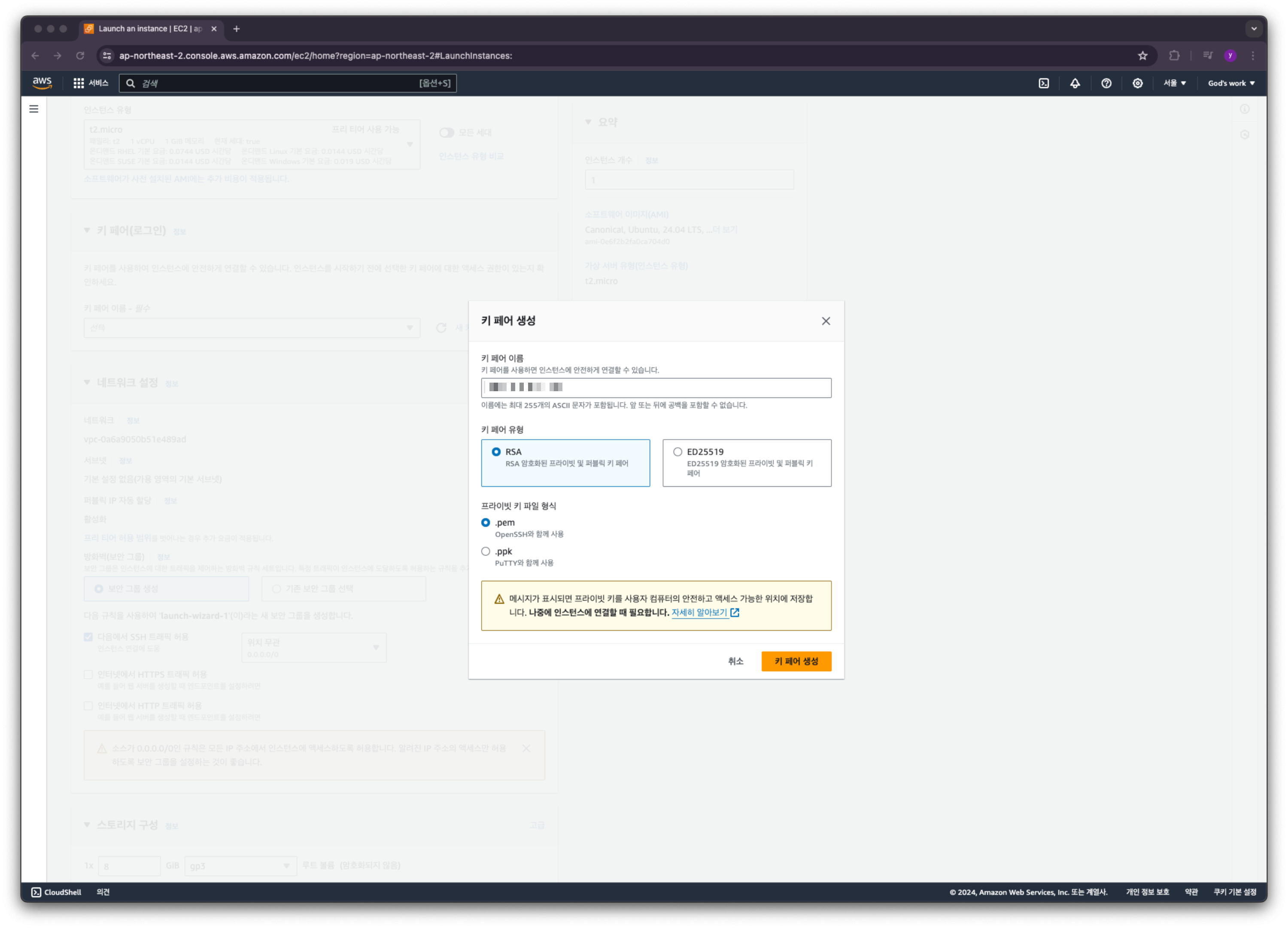The width and height of the screenshot is (1288, 928).
Task: Collapse the 요약 summary panel
Action: 588,122
